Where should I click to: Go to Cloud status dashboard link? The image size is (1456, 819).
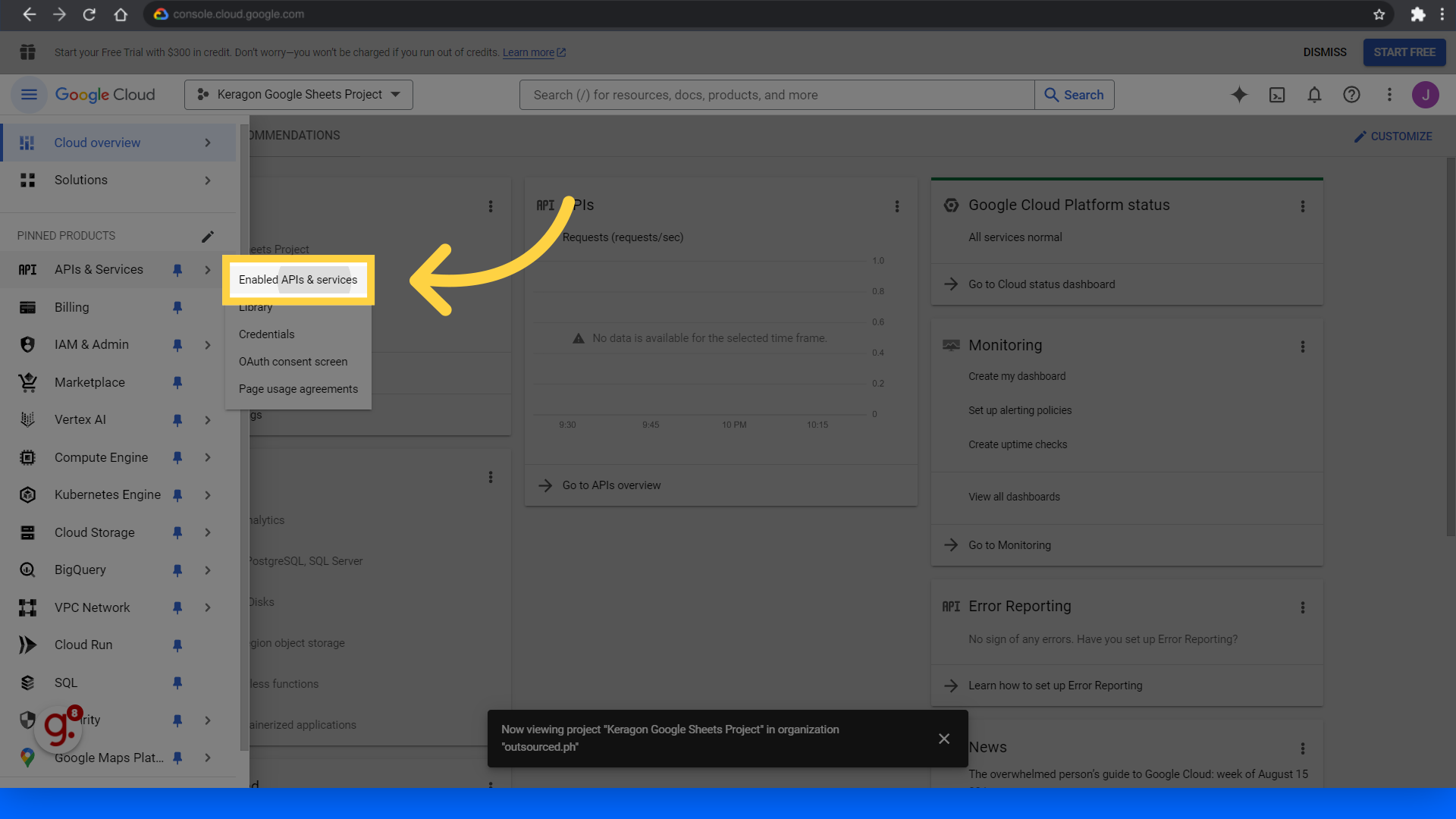[x=1041, y=284]
